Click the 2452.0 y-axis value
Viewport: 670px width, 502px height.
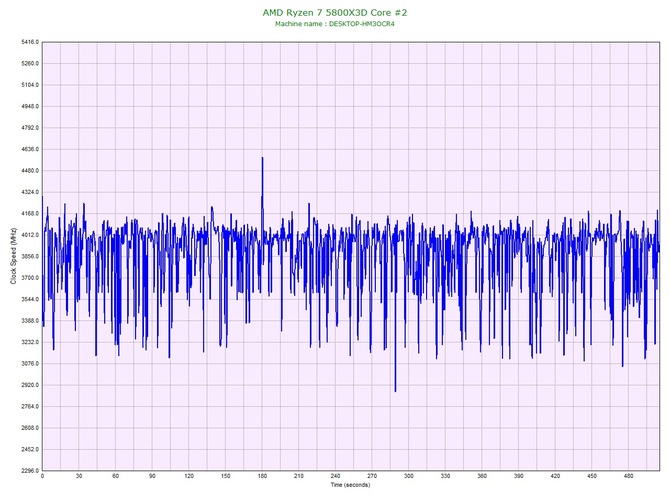tap(30, 449)
